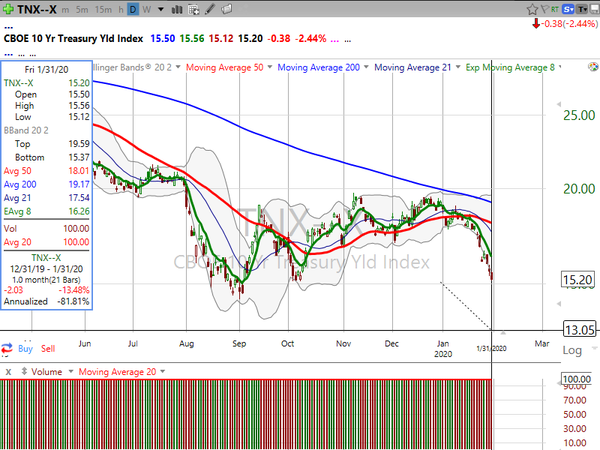Click the add indicator calendar-plus icon
Viewport: 600px width, 450px height.
point(194,10)
